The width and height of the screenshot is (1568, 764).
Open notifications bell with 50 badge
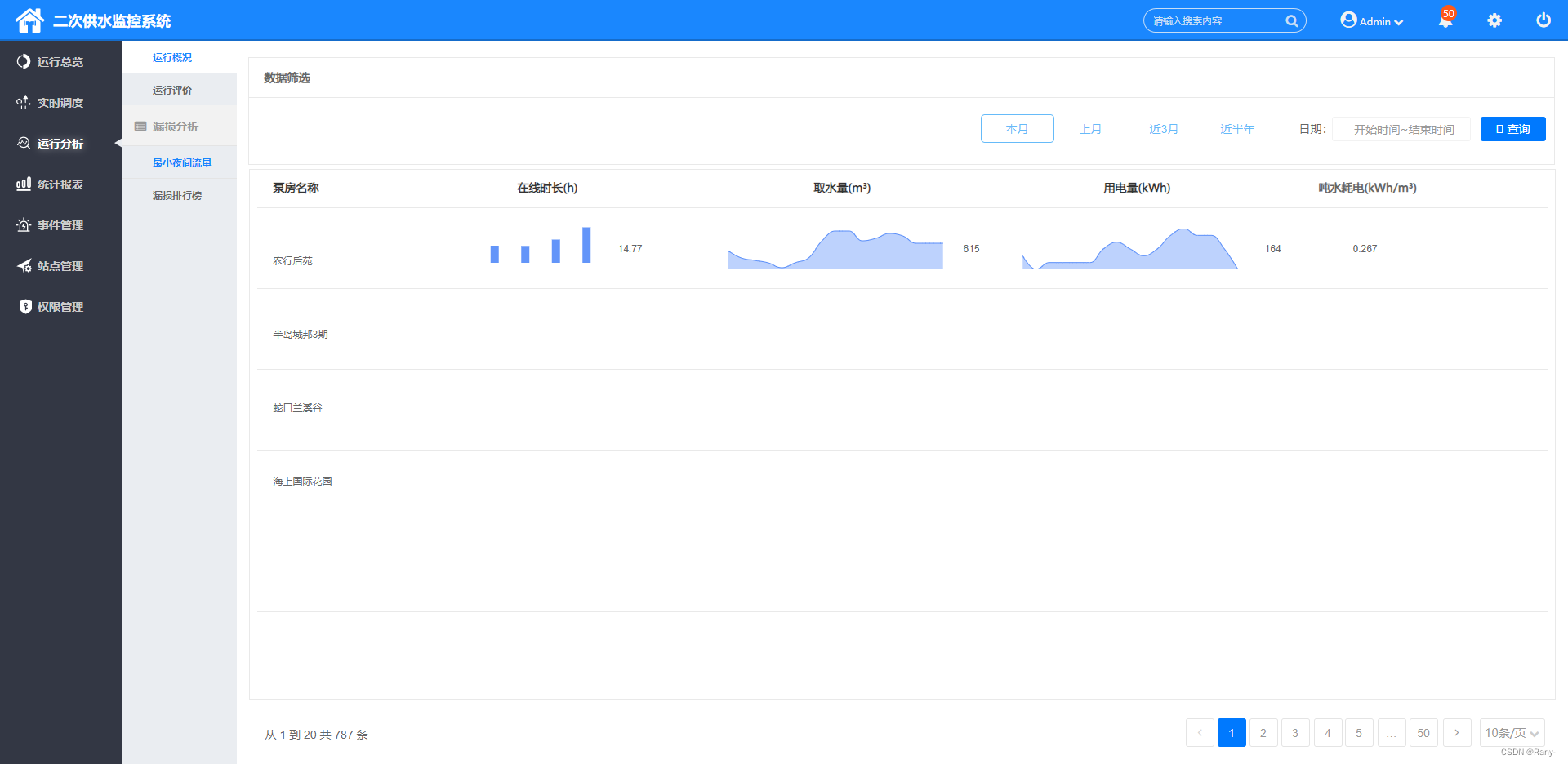(1445, 20)
